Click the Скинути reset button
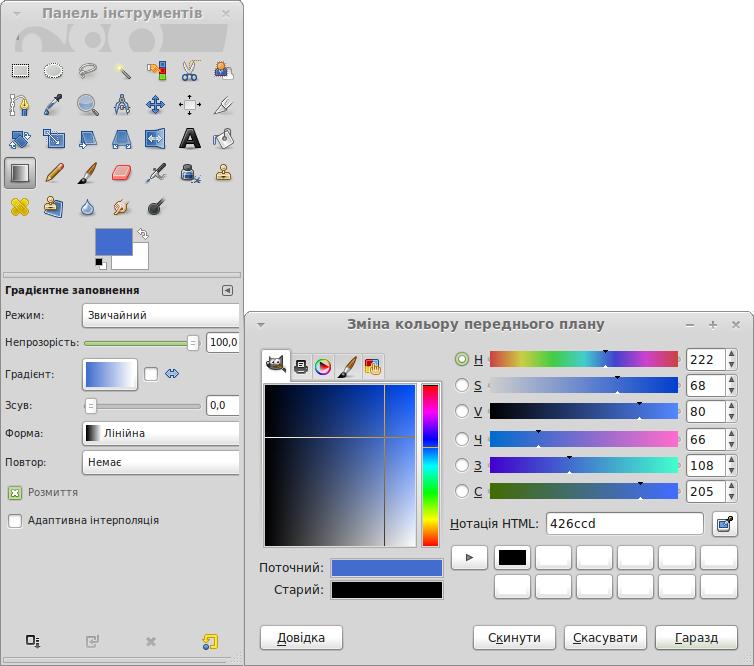The image size is (754, 666). click(514, 638)
